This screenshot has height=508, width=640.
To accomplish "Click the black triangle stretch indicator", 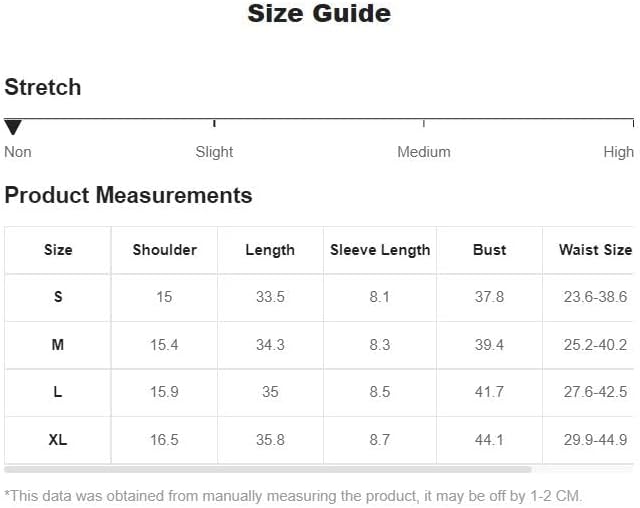I will pyautogui.click(x=13, y=127).
